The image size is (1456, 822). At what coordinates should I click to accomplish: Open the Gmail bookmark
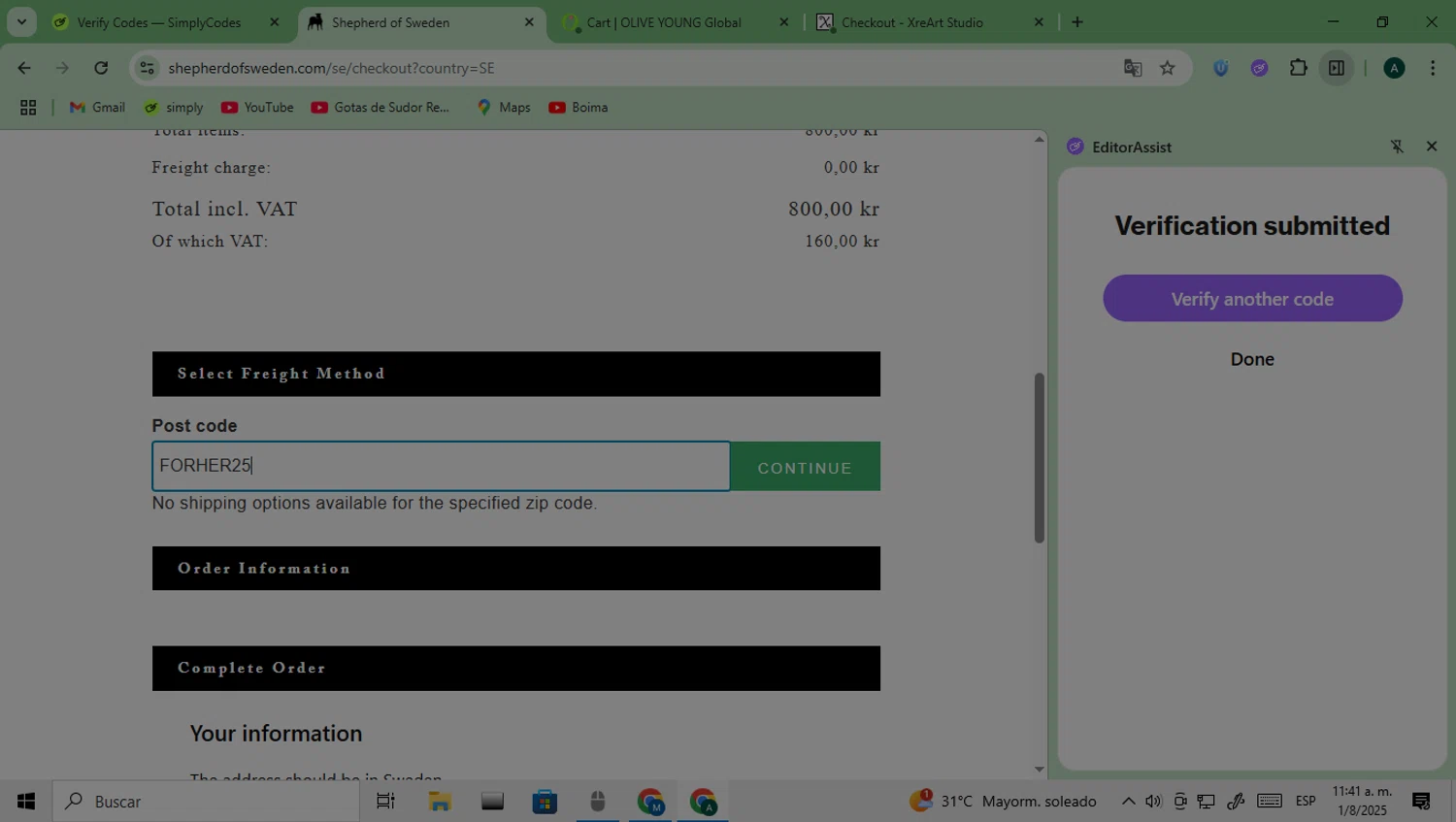click(97, 108)
